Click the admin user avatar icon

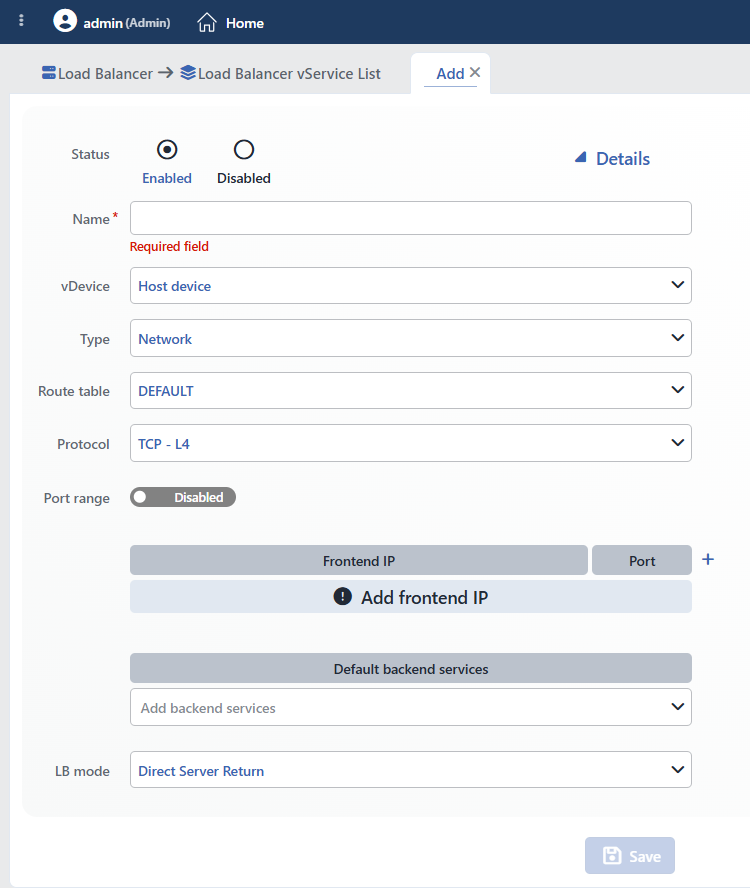point(65,21)
